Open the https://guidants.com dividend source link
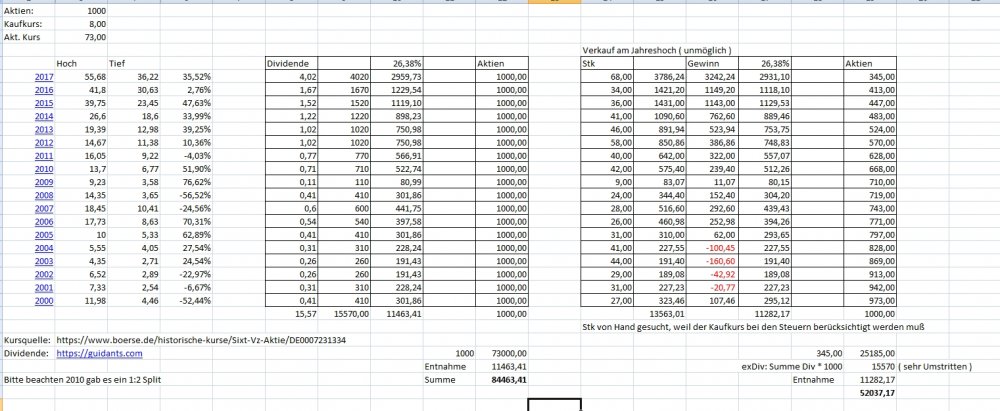The width and height of the screenshot is (1000, 411). click(x=99, y=353)
